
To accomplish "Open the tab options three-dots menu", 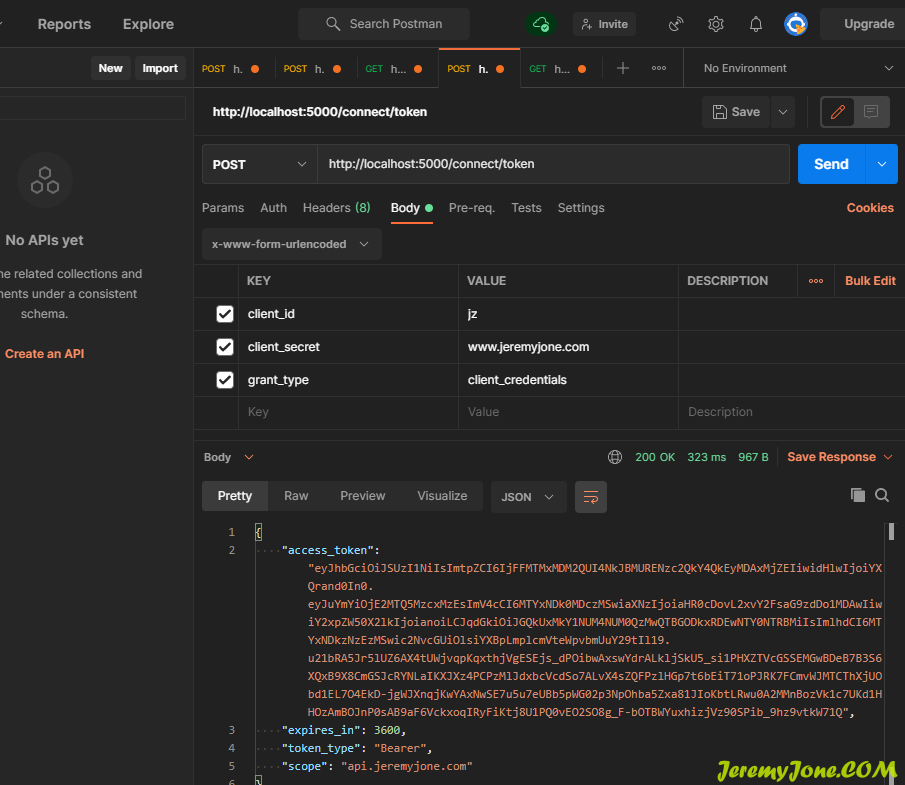I will coord(659,68).
